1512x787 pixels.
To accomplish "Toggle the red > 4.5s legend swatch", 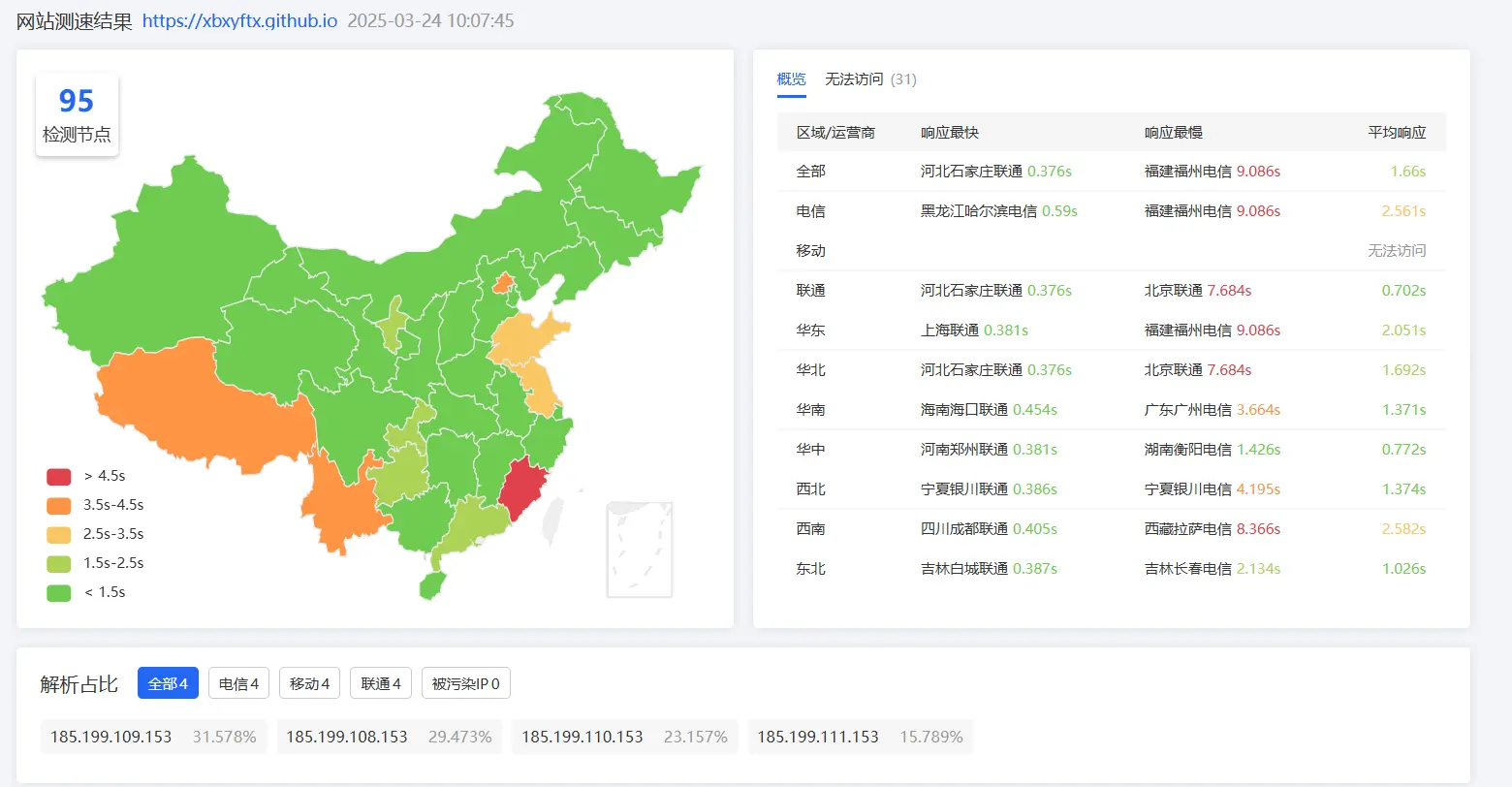I will pyautogui.click(x=59, y=476).
